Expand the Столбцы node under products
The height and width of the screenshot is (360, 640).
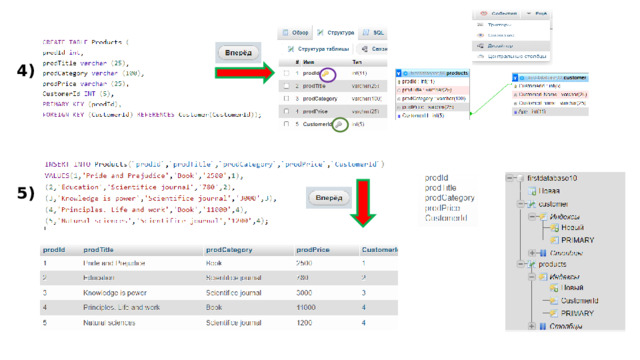(532, 326)
